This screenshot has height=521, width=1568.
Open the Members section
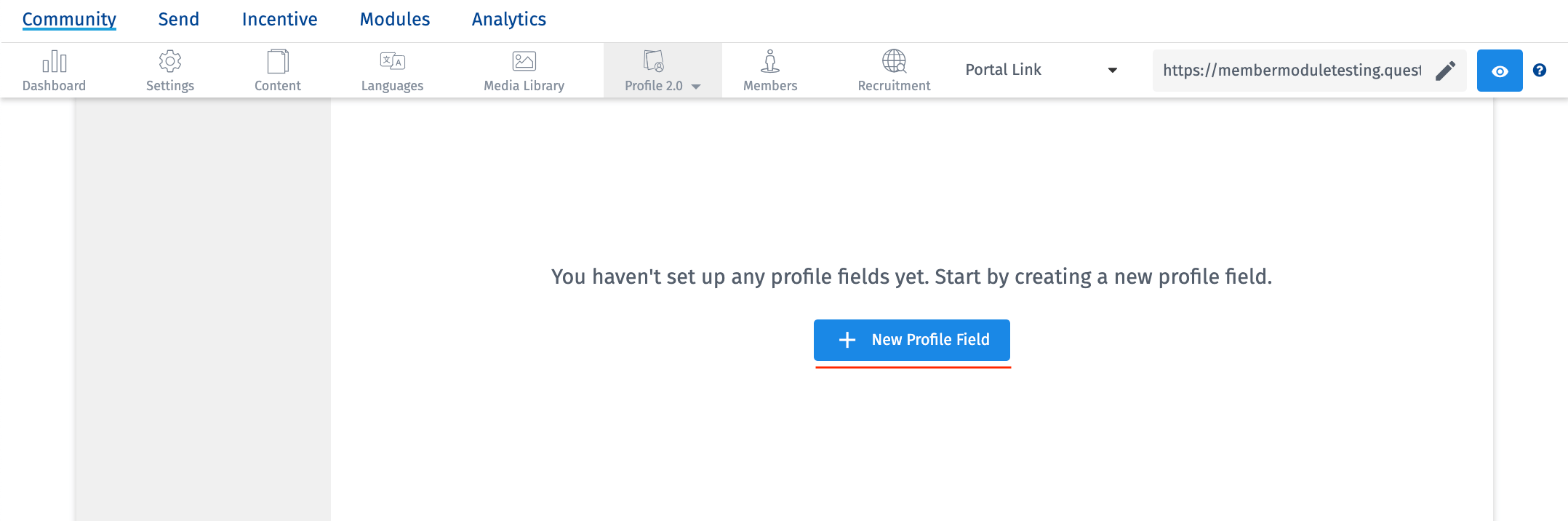(769, 70)
